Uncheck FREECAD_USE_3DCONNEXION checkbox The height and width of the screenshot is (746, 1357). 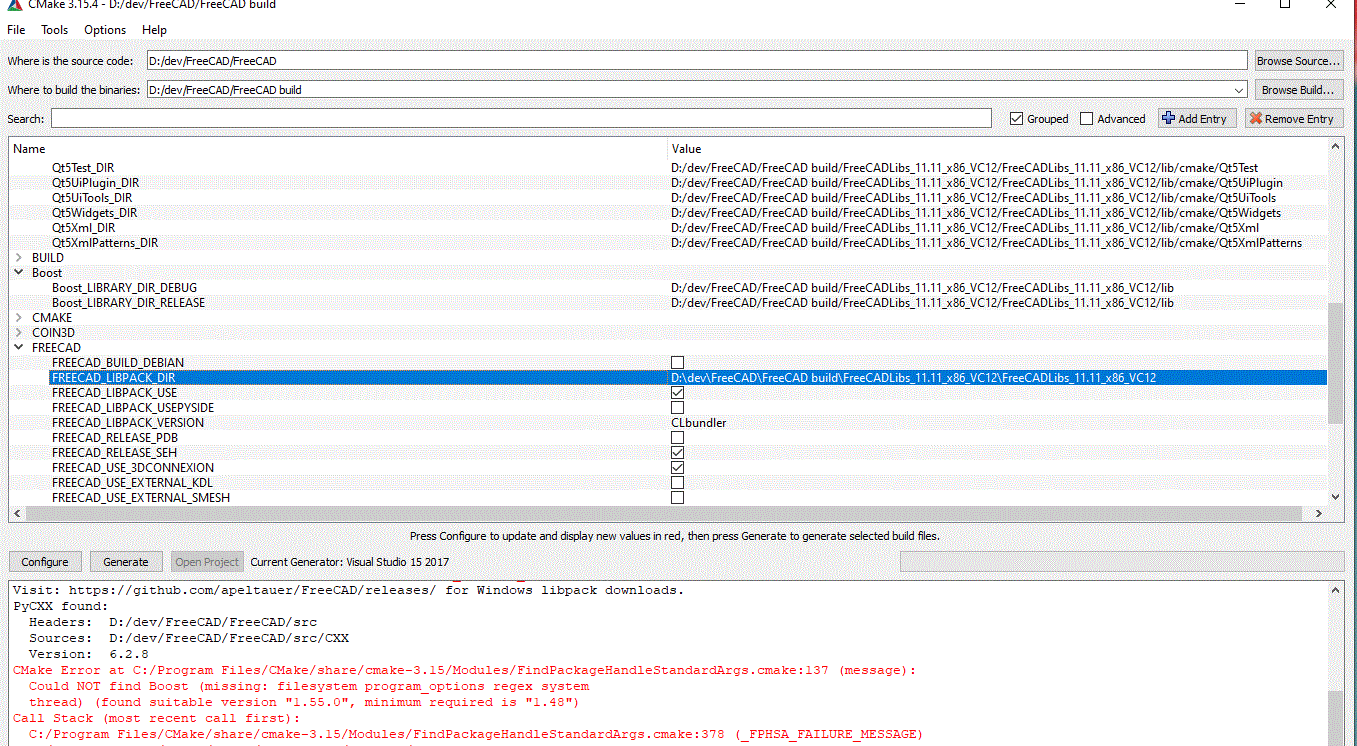[x=677, y=467]
